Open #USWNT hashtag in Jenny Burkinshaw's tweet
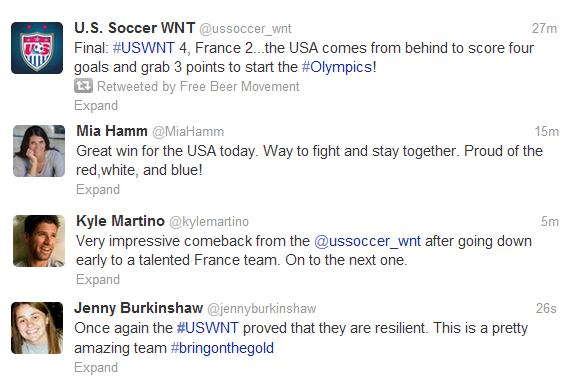Image resolution: width=582 pixels, height=379 pixels. [x=207, y=328]
